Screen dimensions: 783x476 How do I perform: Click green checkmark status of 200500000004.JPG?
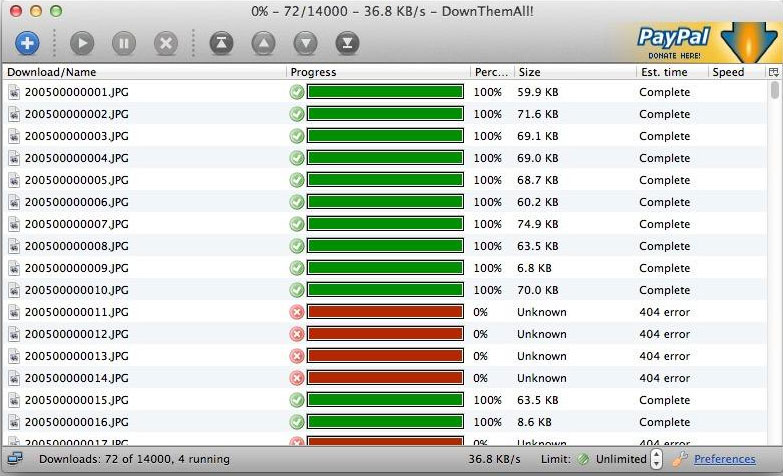[297, 158]
